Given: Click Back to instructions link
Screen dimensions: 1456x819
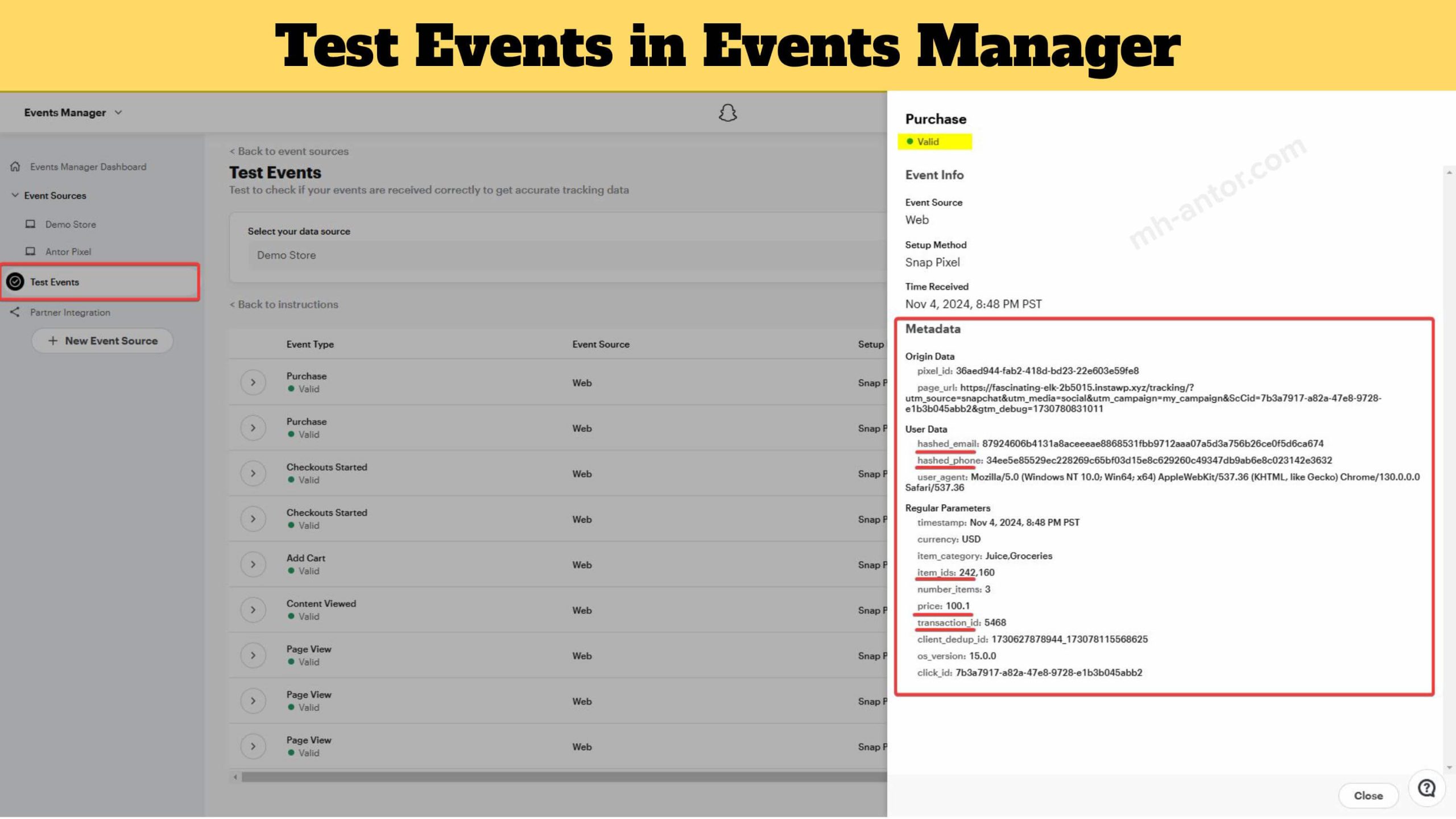Looking at the screenshot, I should pos(284,304).
